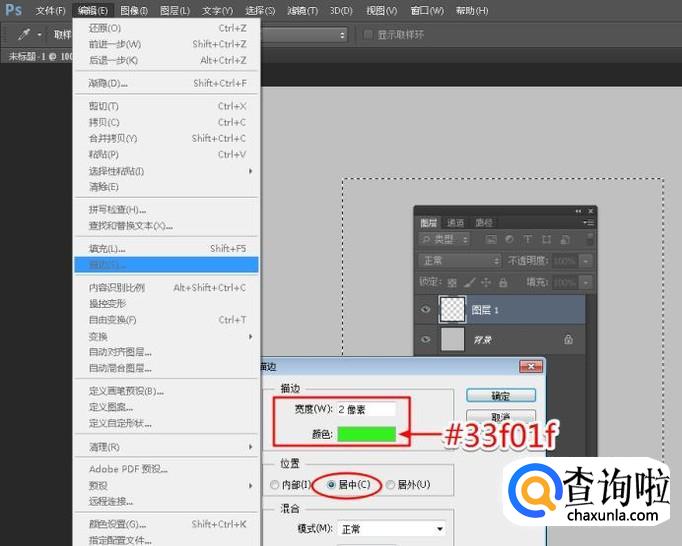Click the green 颜色 stroke color swatch
This screenshot has height=546, width=682.
tap(367, 433)
